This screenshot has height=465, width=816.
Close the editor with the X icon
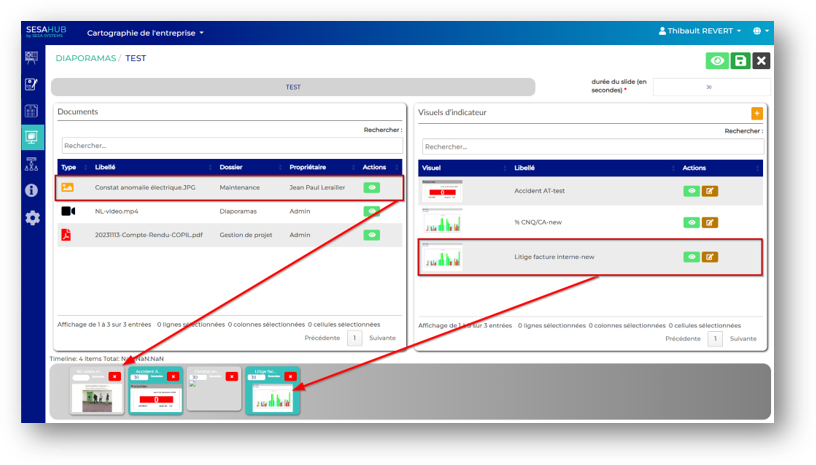pyautogui.click(x=762, y=61)
